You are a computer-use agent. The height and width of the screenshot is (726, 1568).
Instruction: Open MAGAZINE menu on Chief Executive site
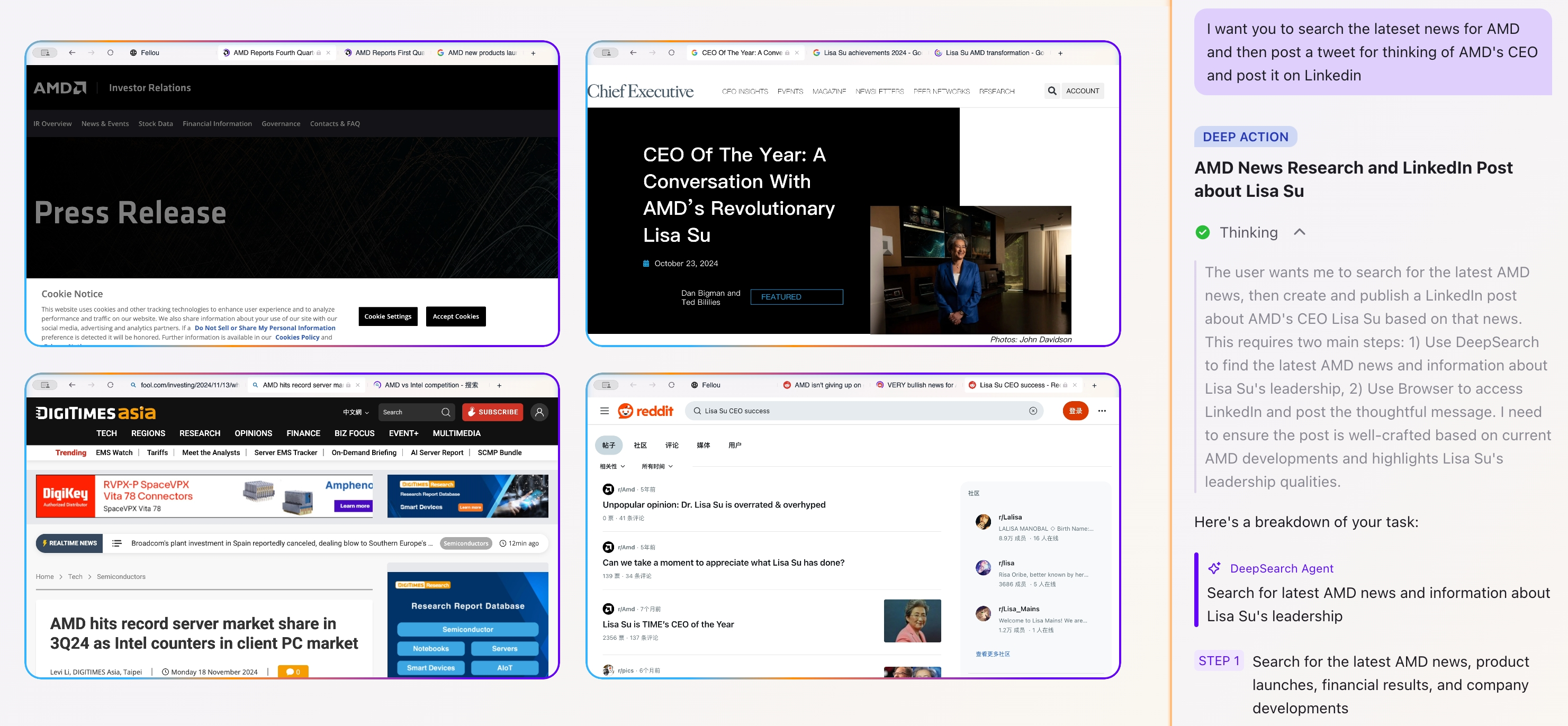829,92
